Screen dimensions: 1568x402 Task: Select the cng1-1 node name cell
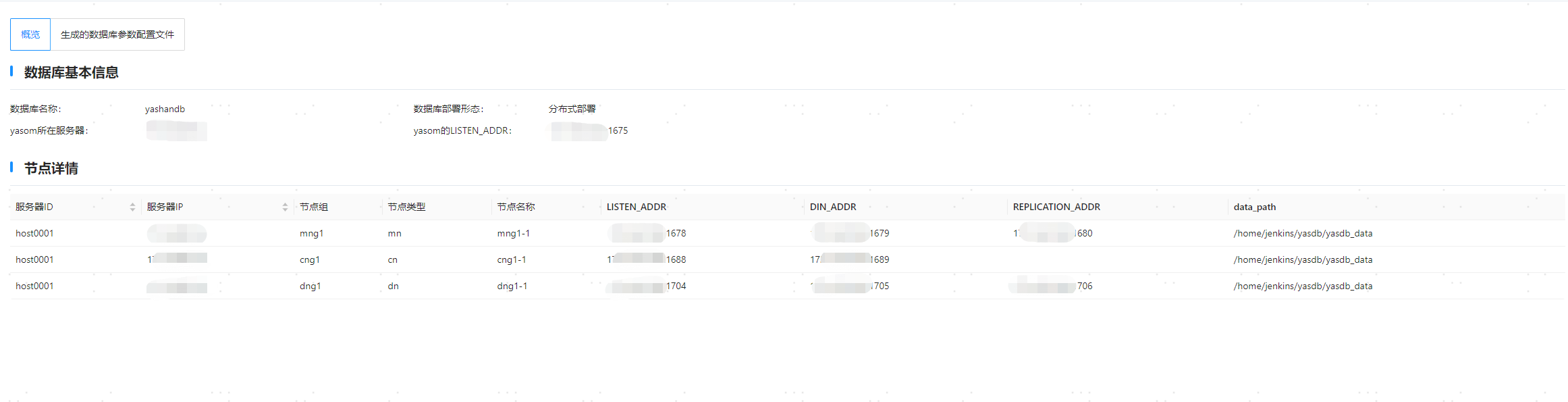point(511,260)
